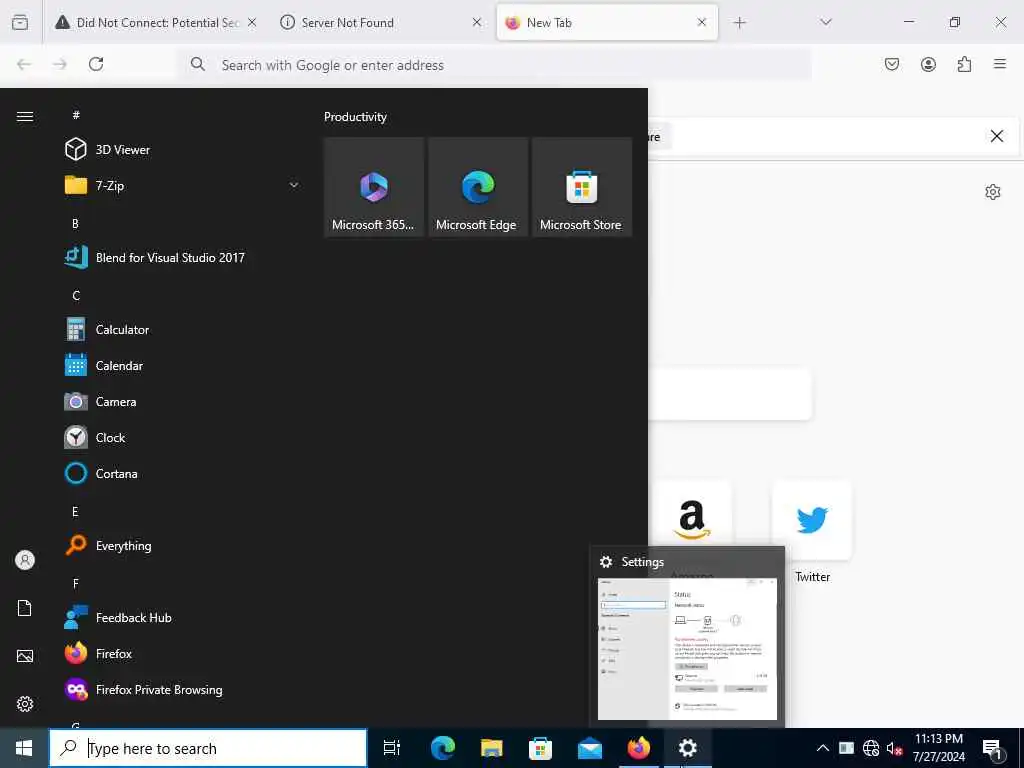The width and height of the screenshot is (1024, 768).
Task: Close the New Tab tab
Action: click(701, 22)
